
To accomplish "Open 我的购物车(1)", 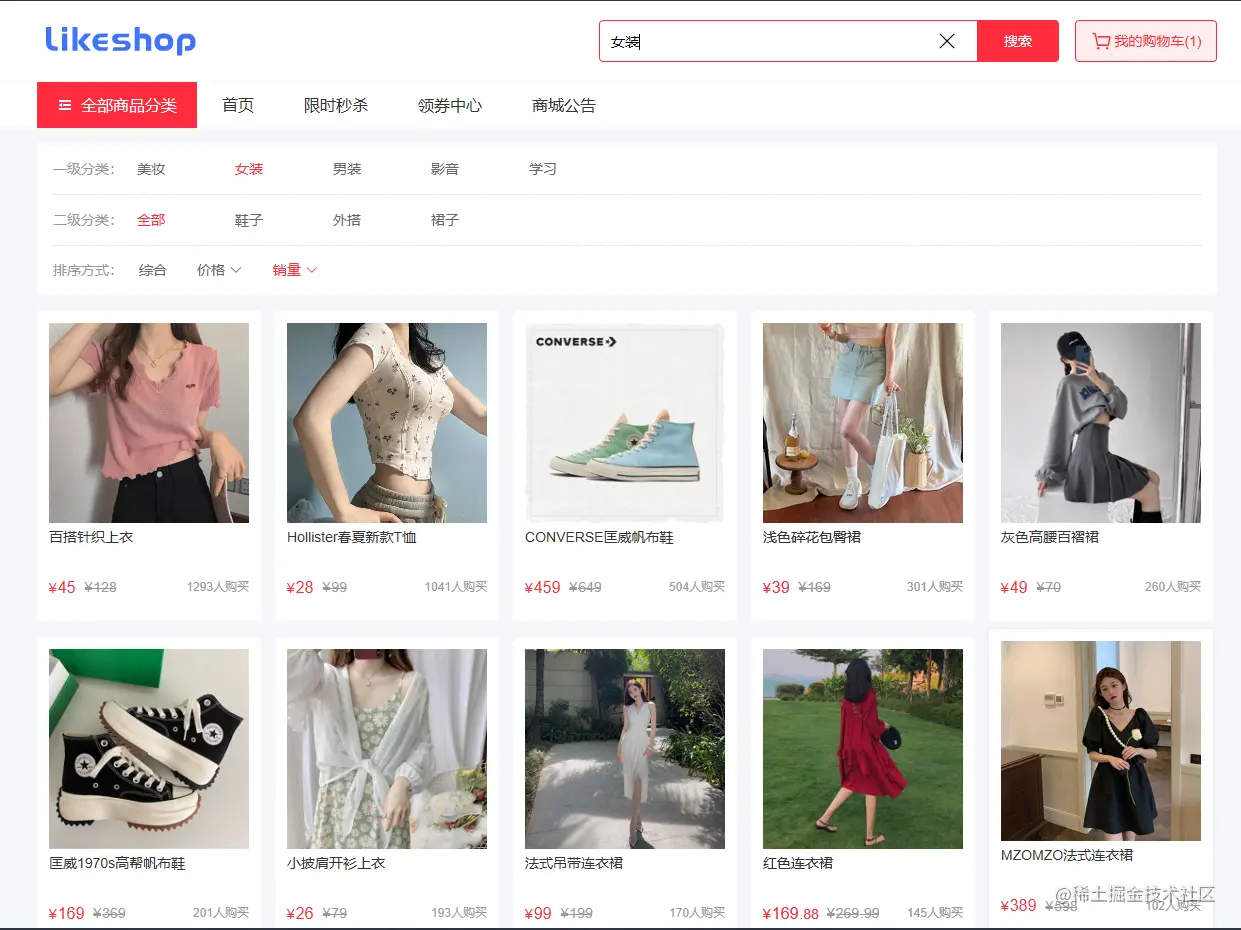I will [x=1146, y=41].
